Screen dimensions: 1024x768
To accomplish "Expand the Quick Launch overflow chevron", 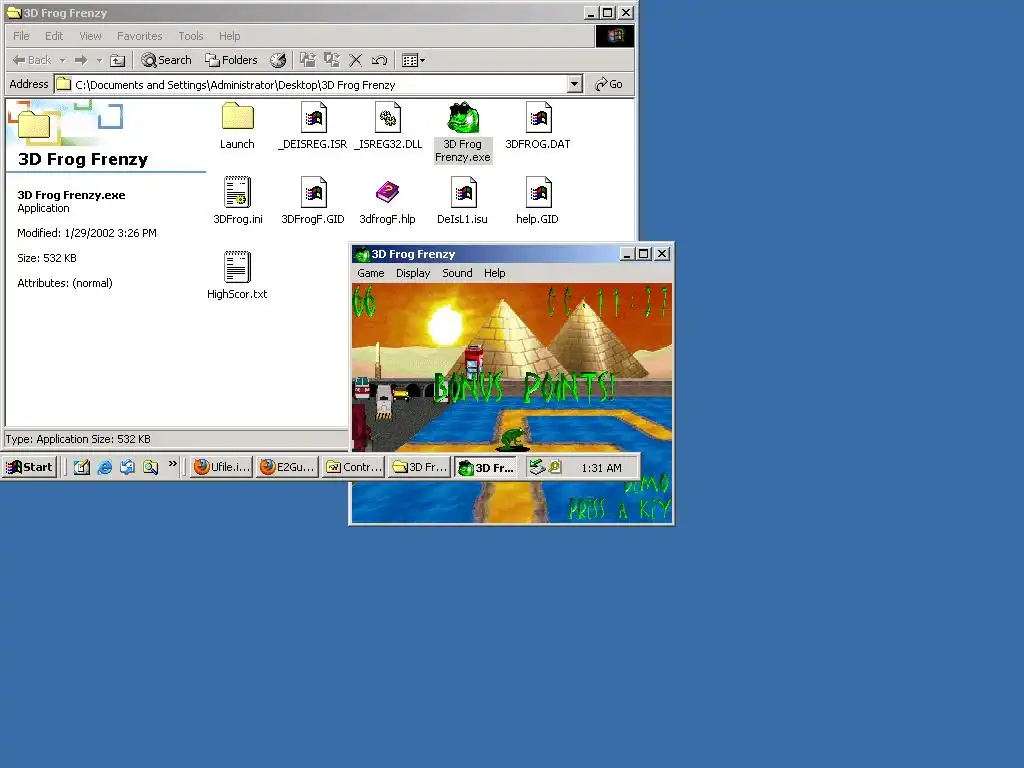I will (x=172, y=464).
